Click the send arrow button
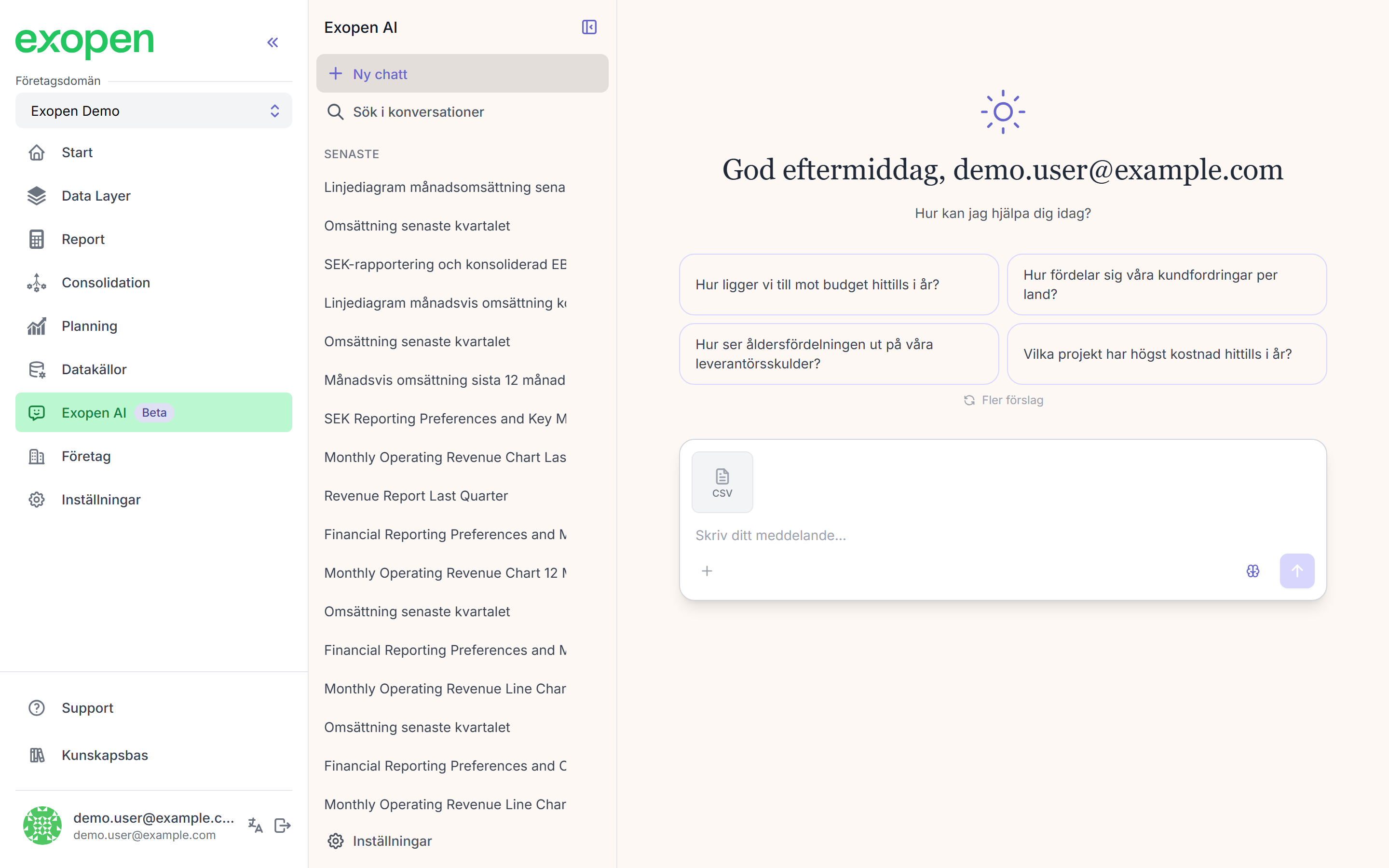The width and height of the screenshot is (1389, 868). (x=1297, y=571)
